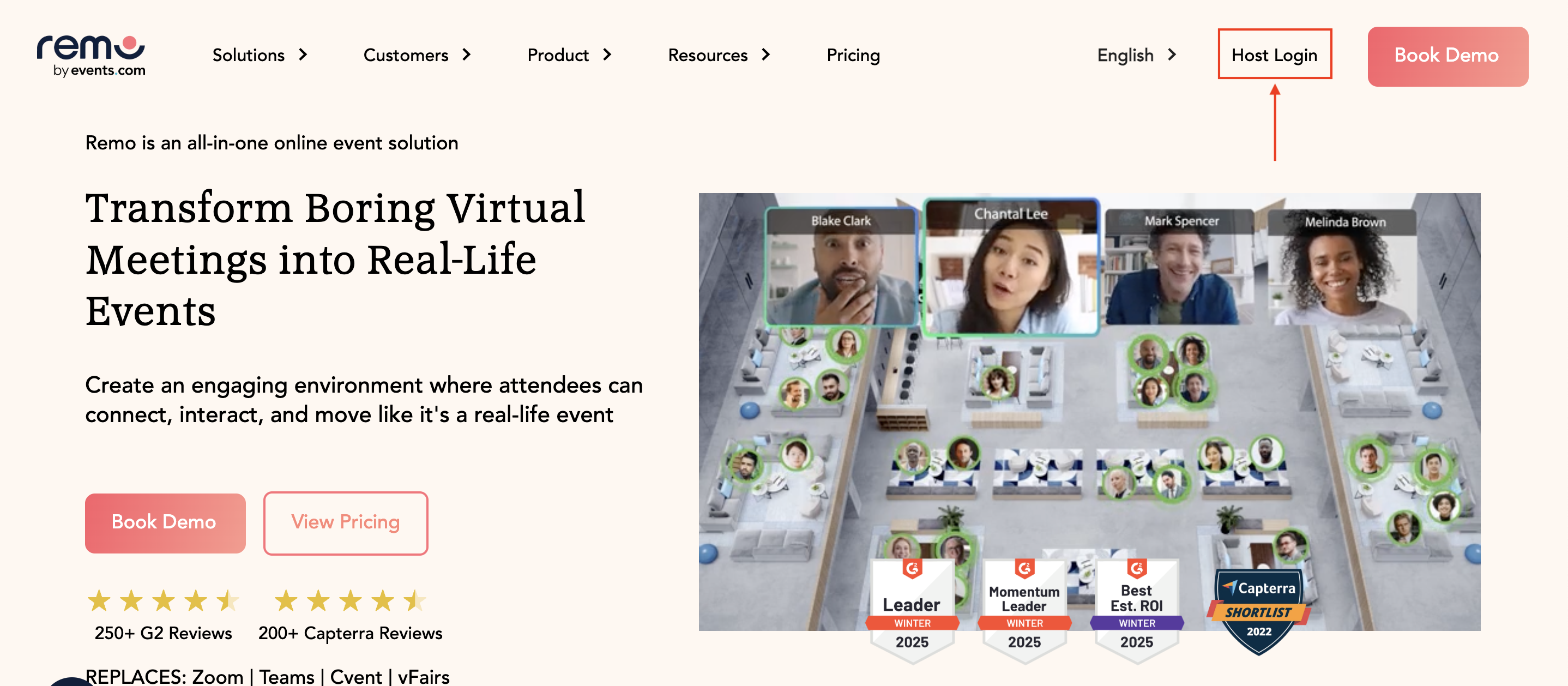Expand the Product menu arrow
Image resolution: width=1568 pixels, height=686 pixels.
tap(607, 55)
